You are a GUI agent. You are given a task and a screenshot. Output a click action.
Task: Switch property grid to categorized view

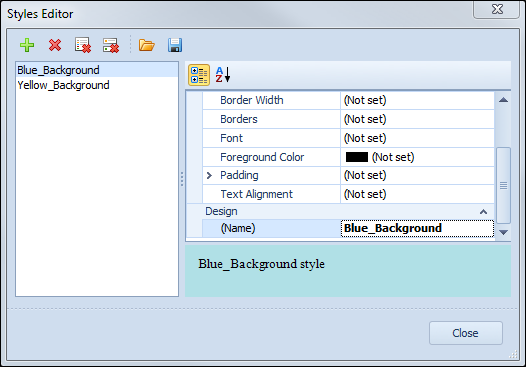point(199,75)
